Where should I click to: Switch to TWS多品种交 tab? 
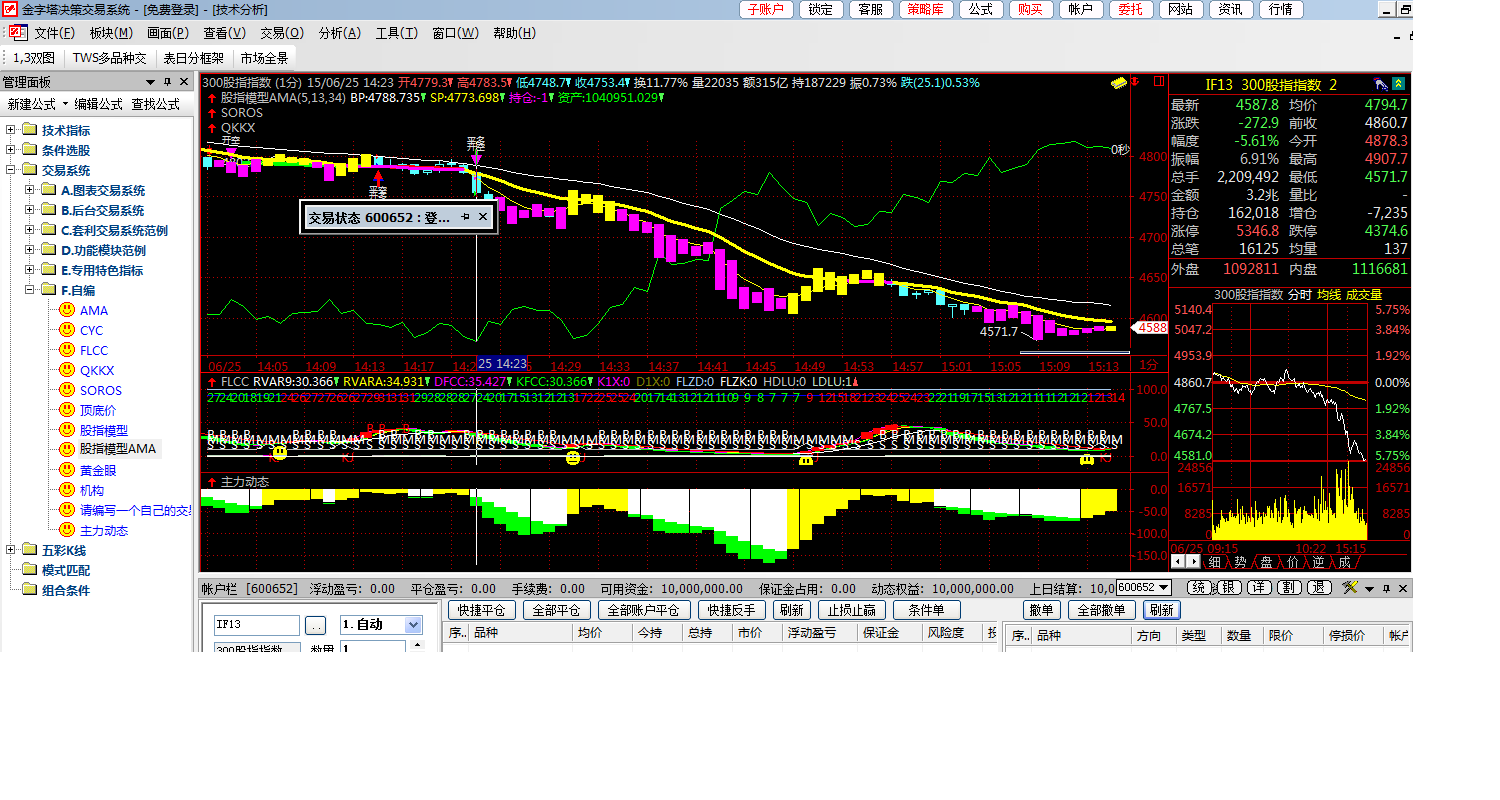[110, 58]
